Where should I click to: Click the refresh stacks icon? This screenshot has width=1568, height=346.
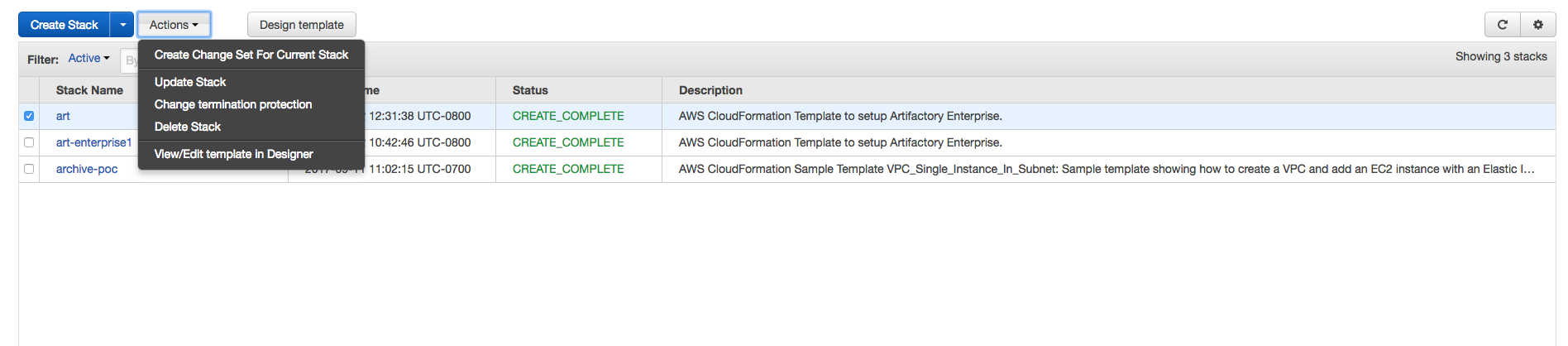point(1503,25)
